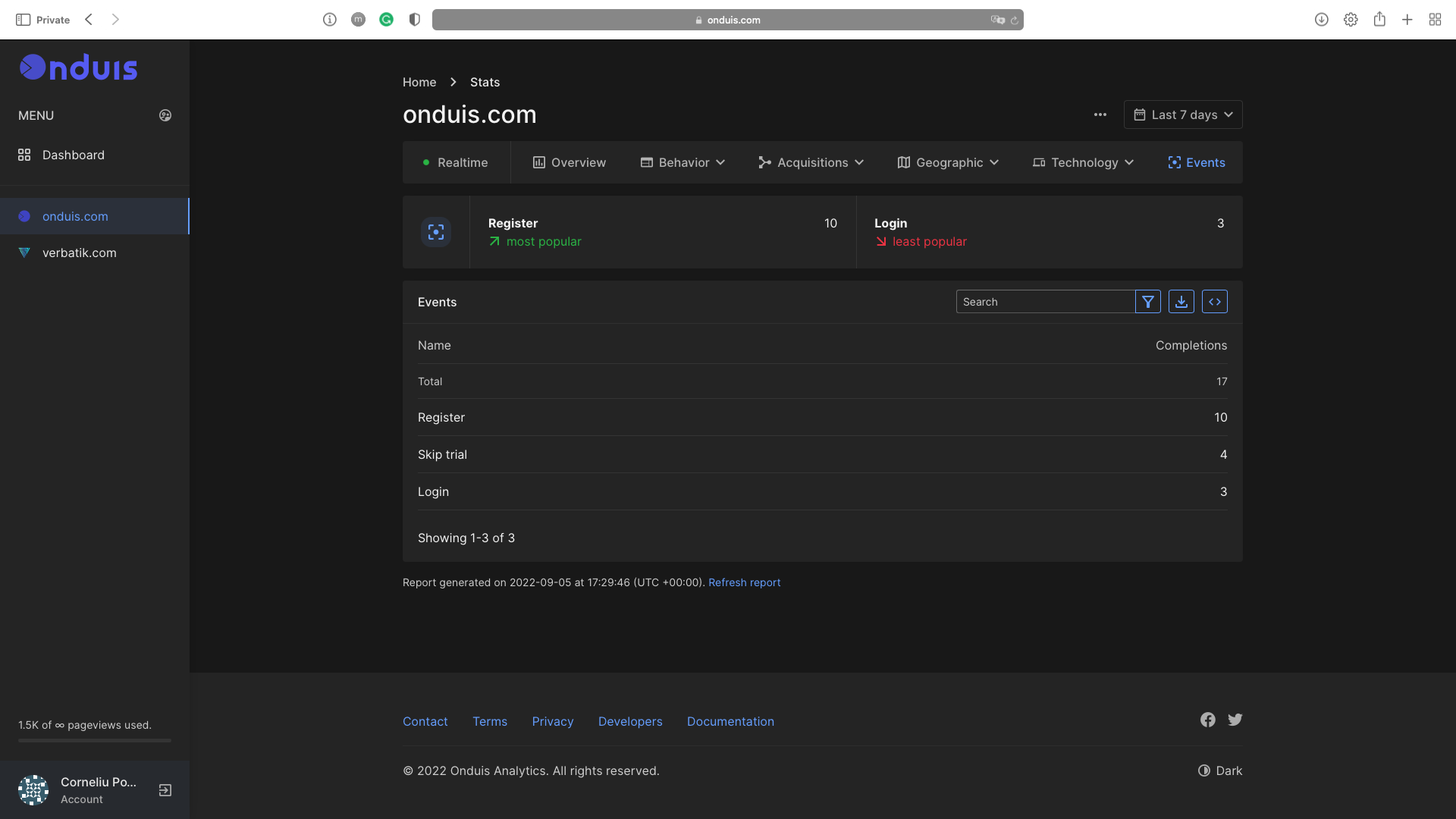The image size is (1456, 819).
Task: Click the Name column header
Action: pos(435,345)
